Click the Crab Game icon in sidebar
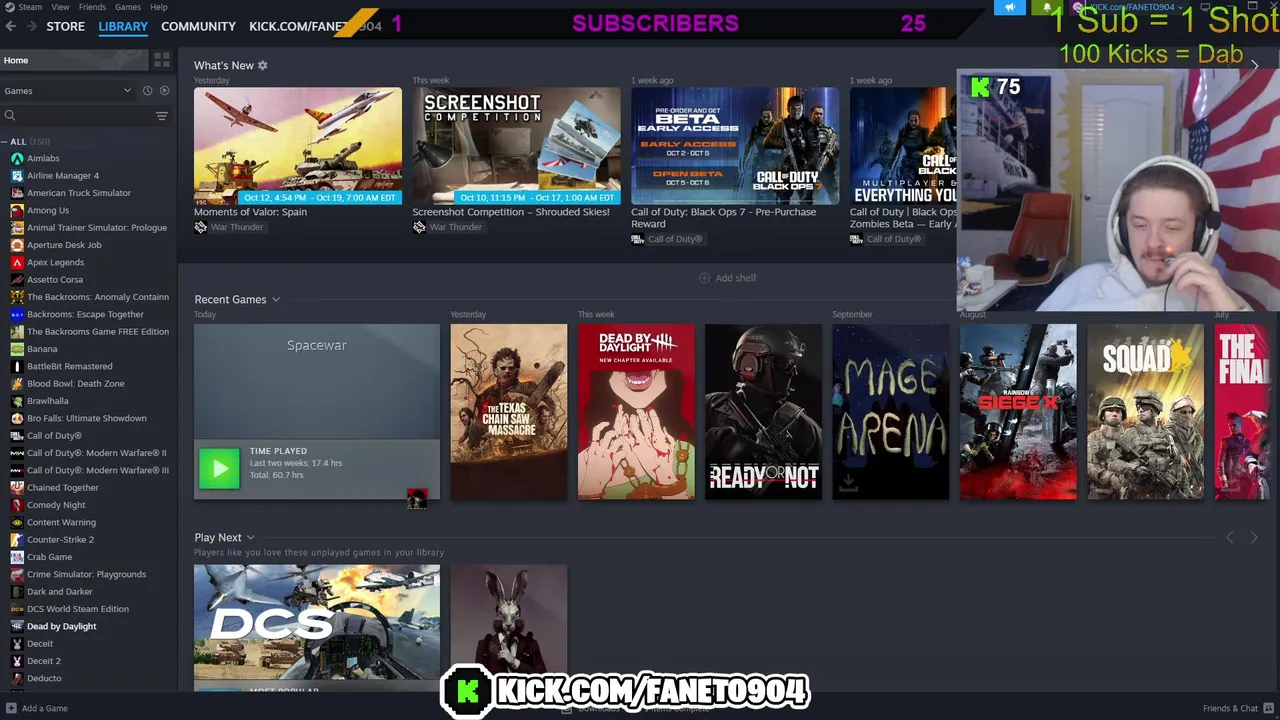Viewport: 1280px width, 720px height. [x=17, y=557]
